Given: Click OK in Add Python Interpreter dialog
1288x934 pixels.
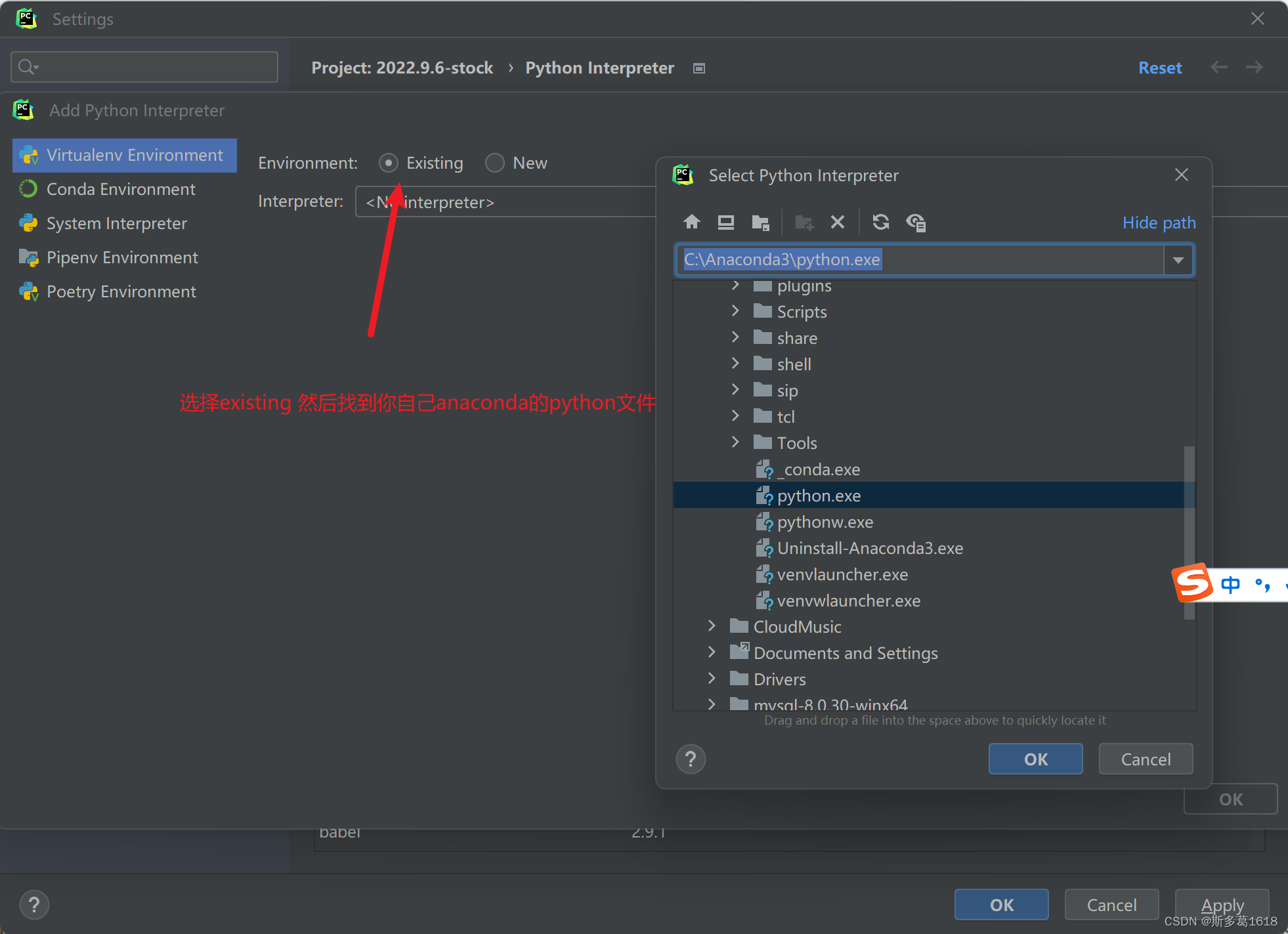Looking at the screenshot, I should 1231,799.
